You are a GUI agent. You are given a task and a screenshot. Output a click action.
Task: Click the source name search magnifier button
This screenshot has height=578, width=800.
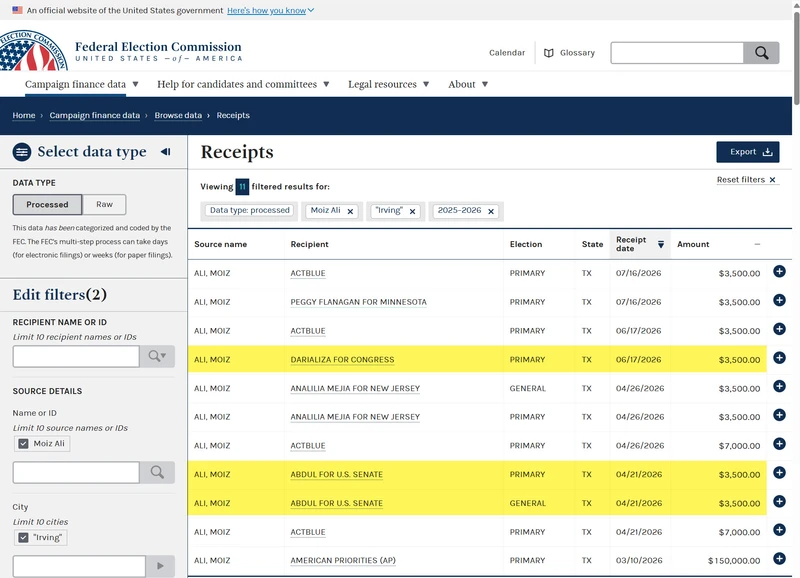pyautogui.click(x=157, y=472)
